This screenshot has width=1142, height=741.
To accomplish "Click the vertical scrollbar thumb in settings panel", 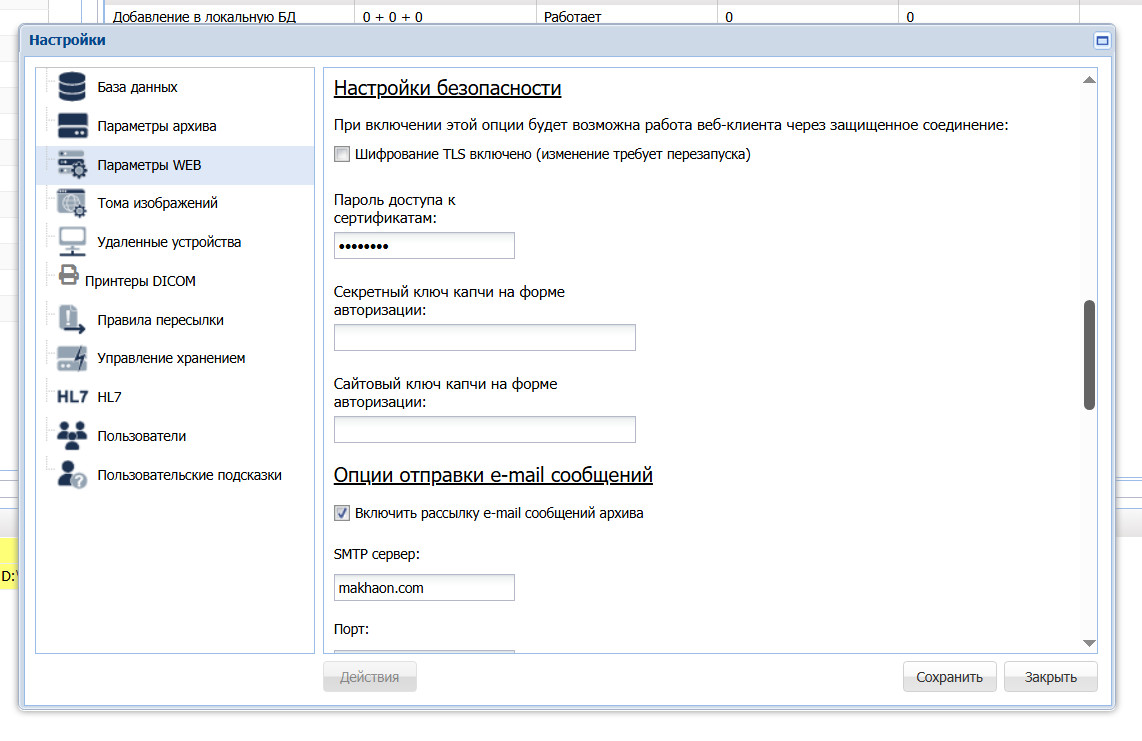I will [x=1090, y=355].
